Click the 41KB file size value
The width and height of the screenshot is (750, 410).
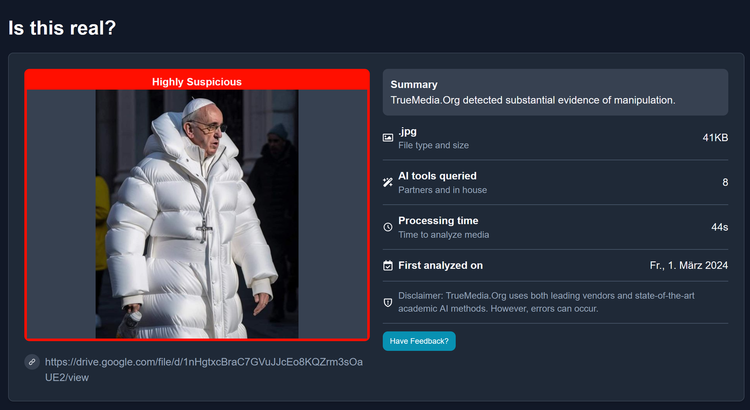click(x=715, y=138)
